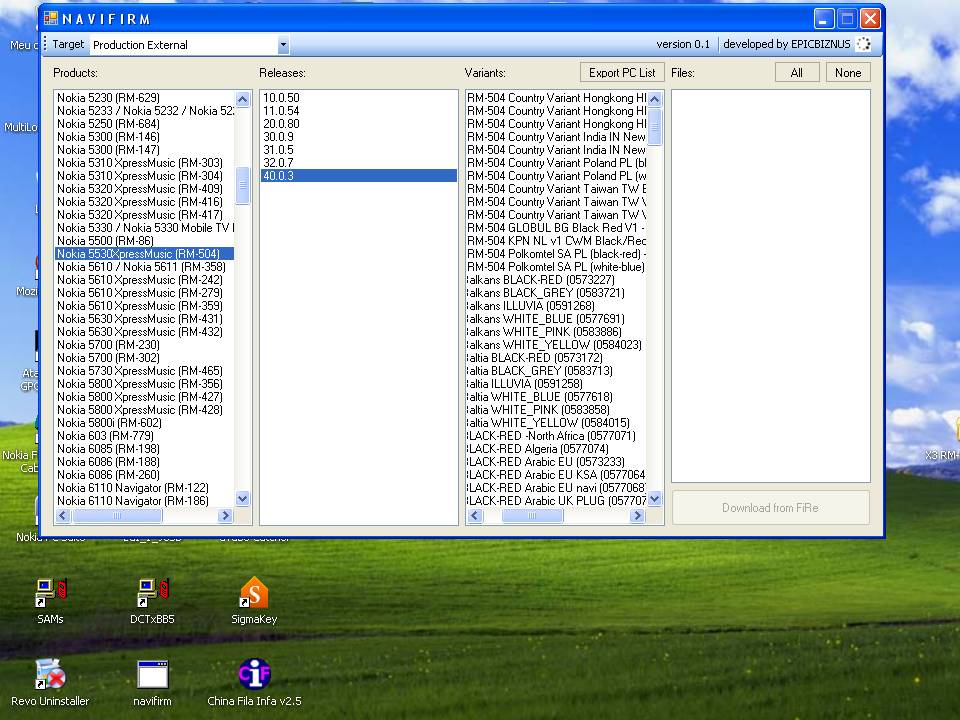This screenshot has width=960, height=720.
Task: Launch SigmaKey from the desktop
Action: pyautogui.click(x=254, y=601)
